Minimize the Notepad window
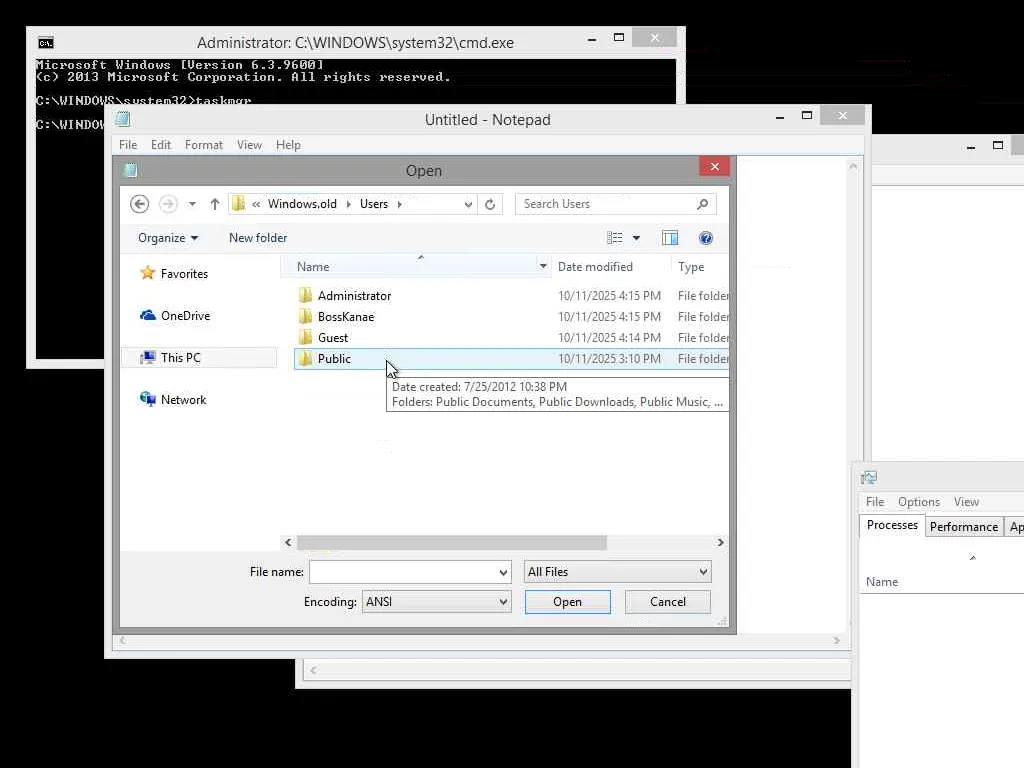The height and width of the screenshot is (768, 1024). 780,117
